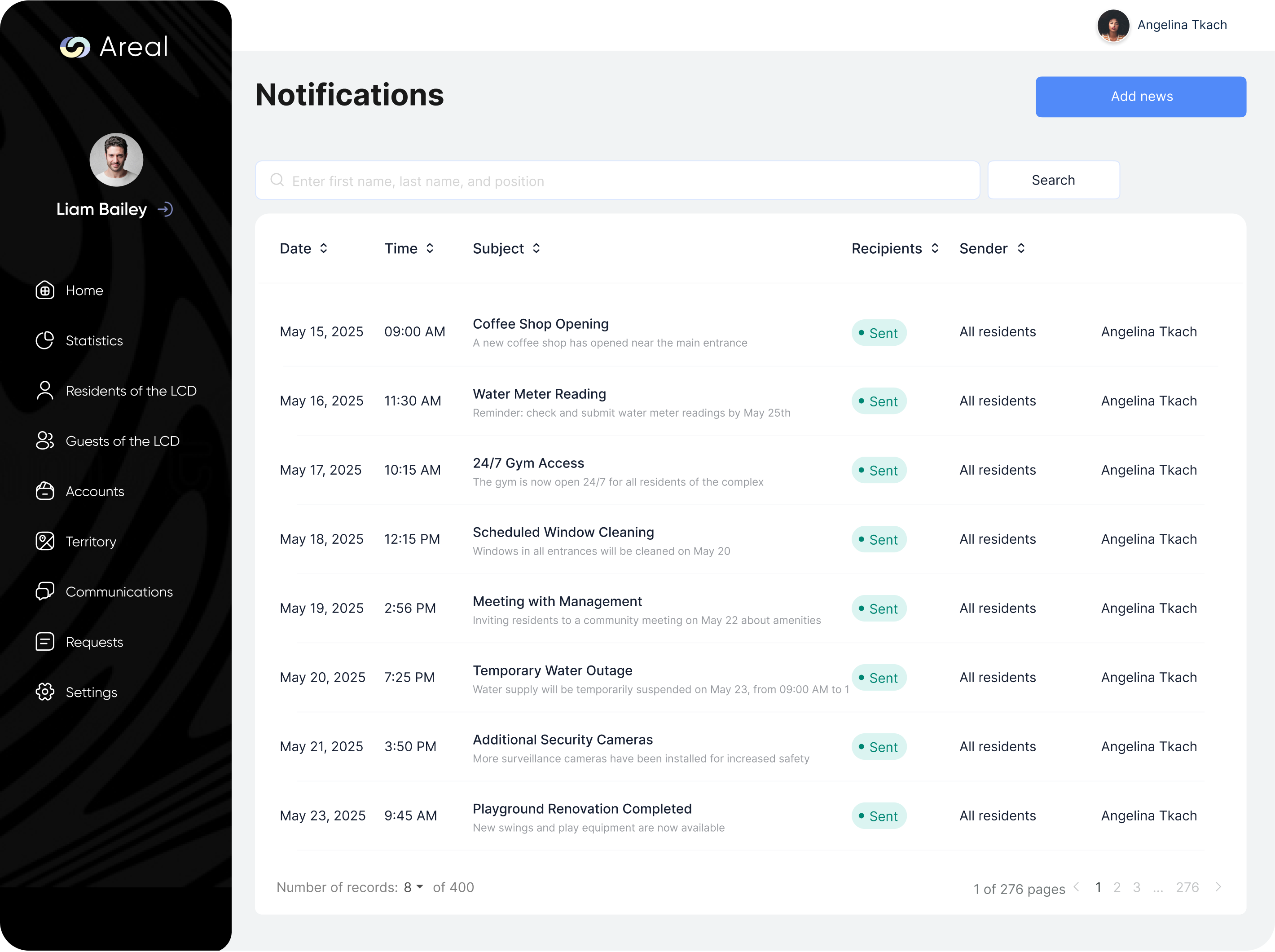Open the Requests menu item
This screenshot has height=952, width=1275.
[94, 642]
